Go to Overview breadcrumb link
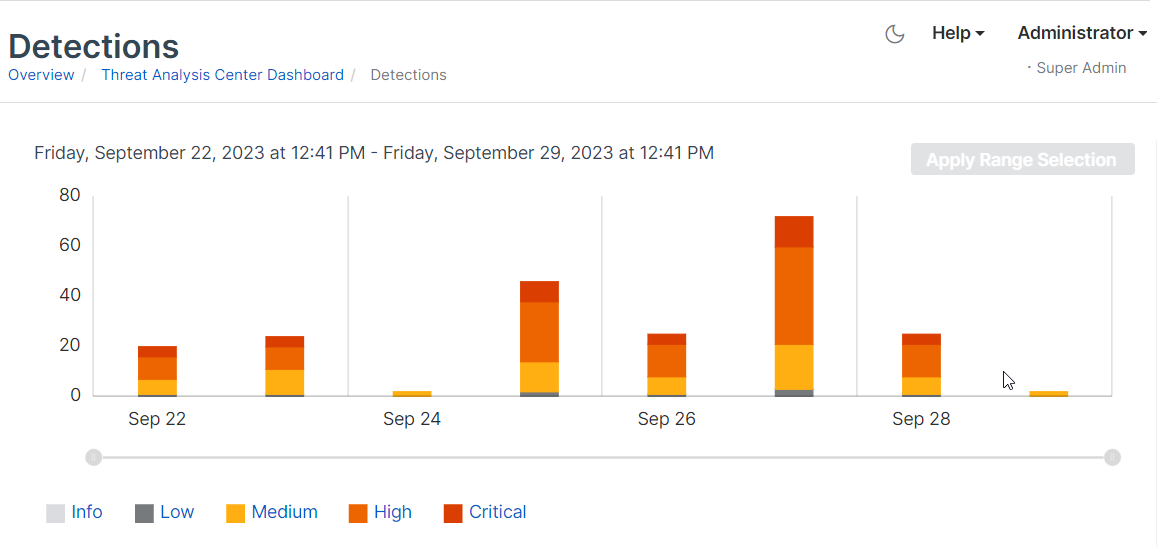Image resolution: width=1157 pixels, height=547 pixels. [41, 75]
